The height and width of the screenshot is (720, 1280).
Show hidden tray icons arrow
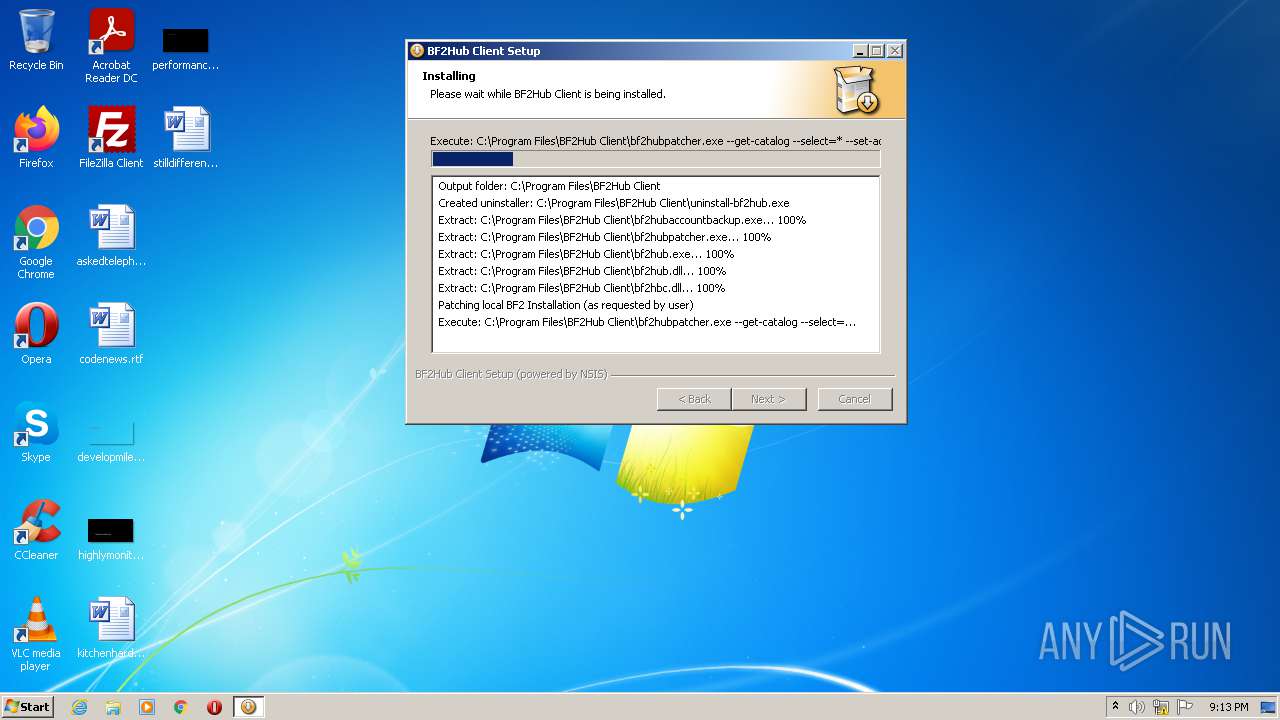(x=1115, y=707)
